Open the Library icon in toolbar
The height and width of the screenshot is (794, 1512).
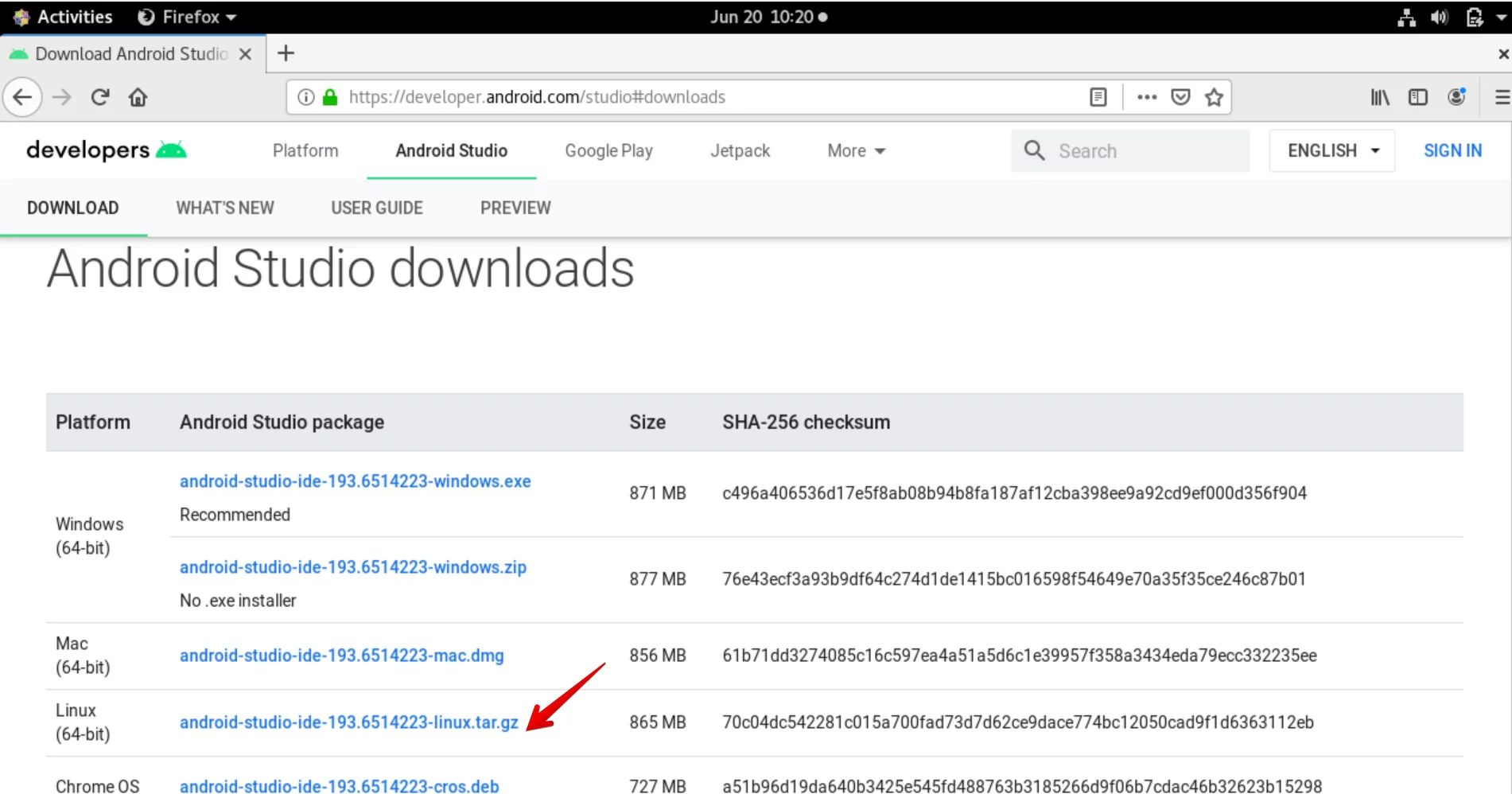[x=1380, y=97]
